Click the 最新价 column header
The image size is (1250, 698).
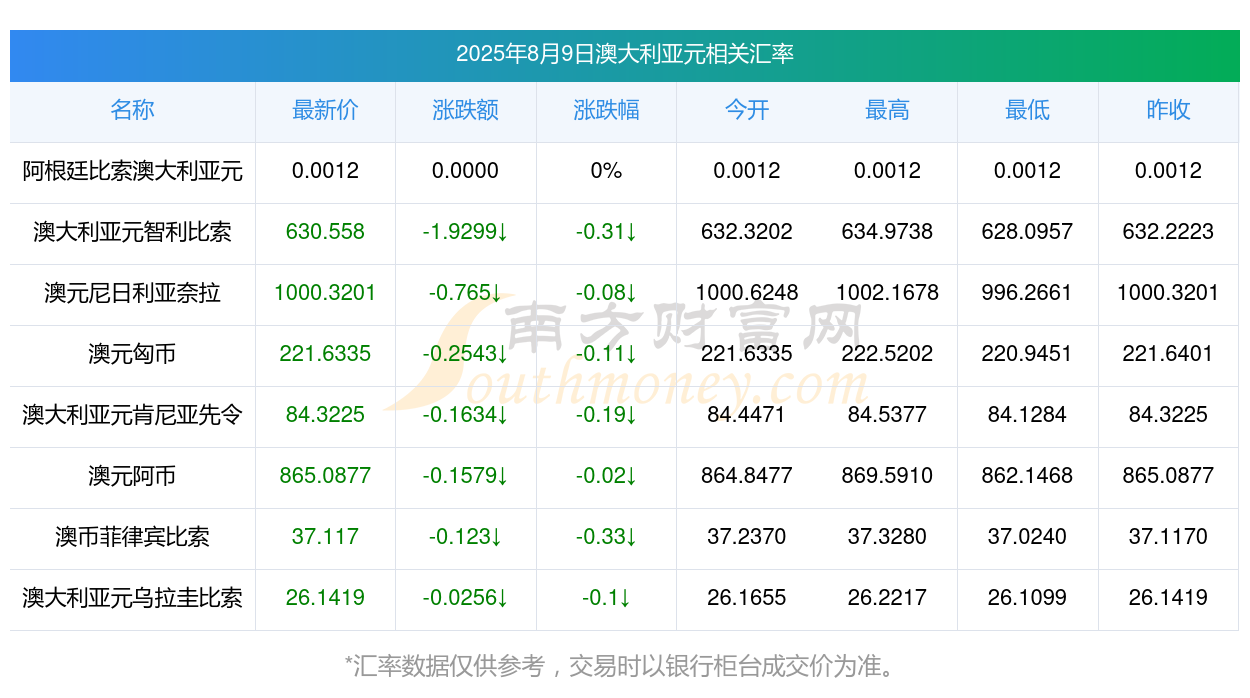click(x=325, y=110)
